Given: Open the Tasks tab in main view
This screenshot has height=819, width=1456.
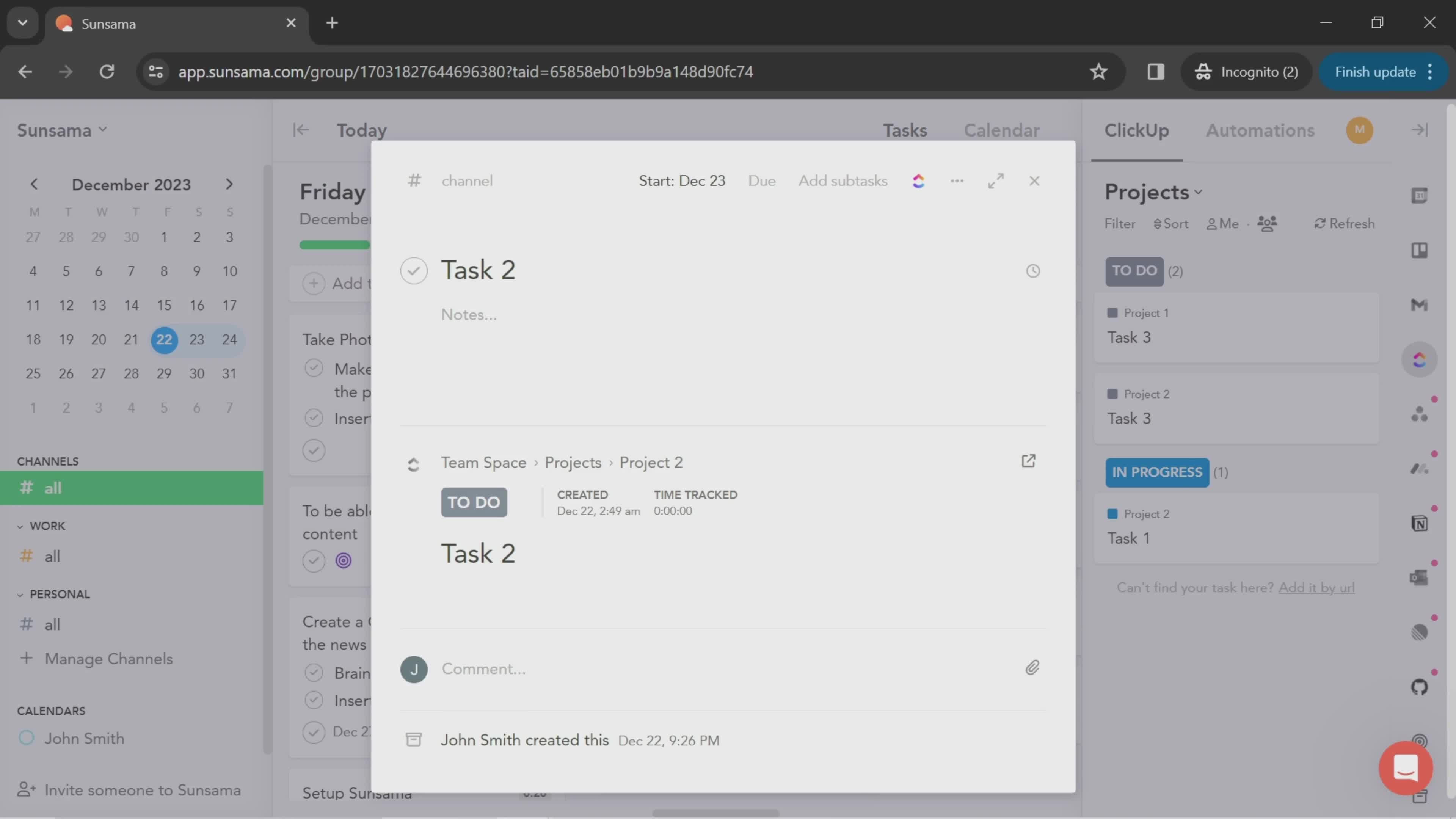Looking at the screenshot, I should click(x=905, y=130).
